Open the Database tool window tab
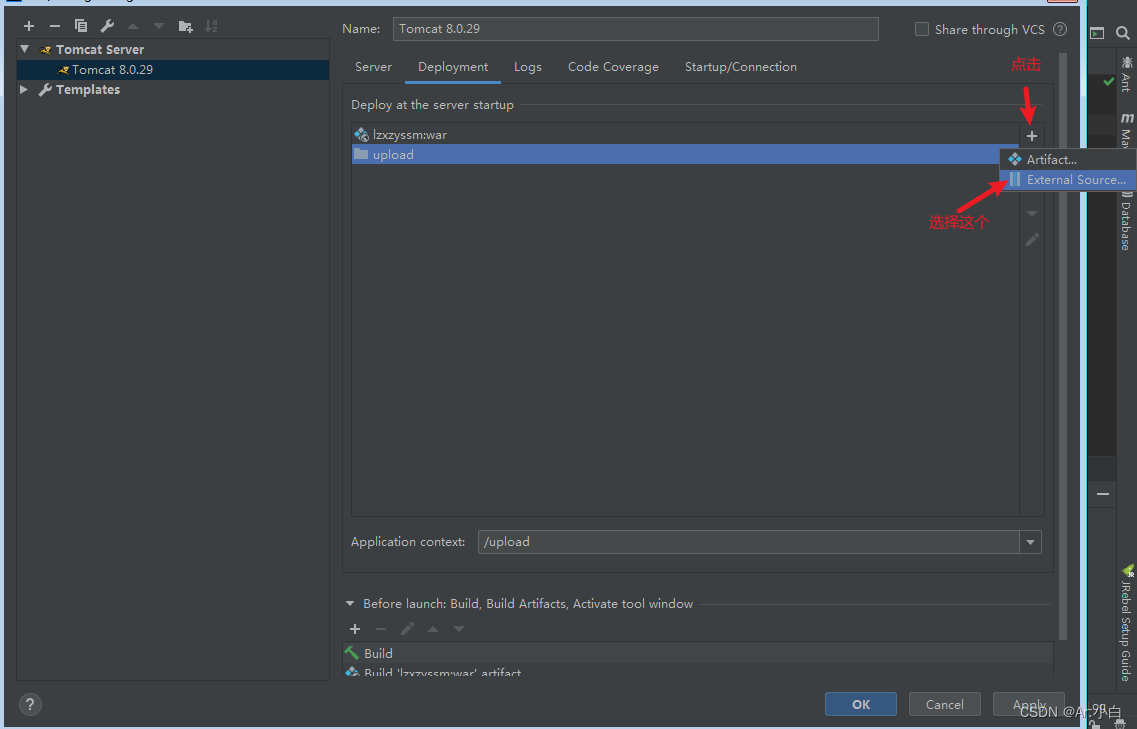1137x729 pixels. point(1126,221)
